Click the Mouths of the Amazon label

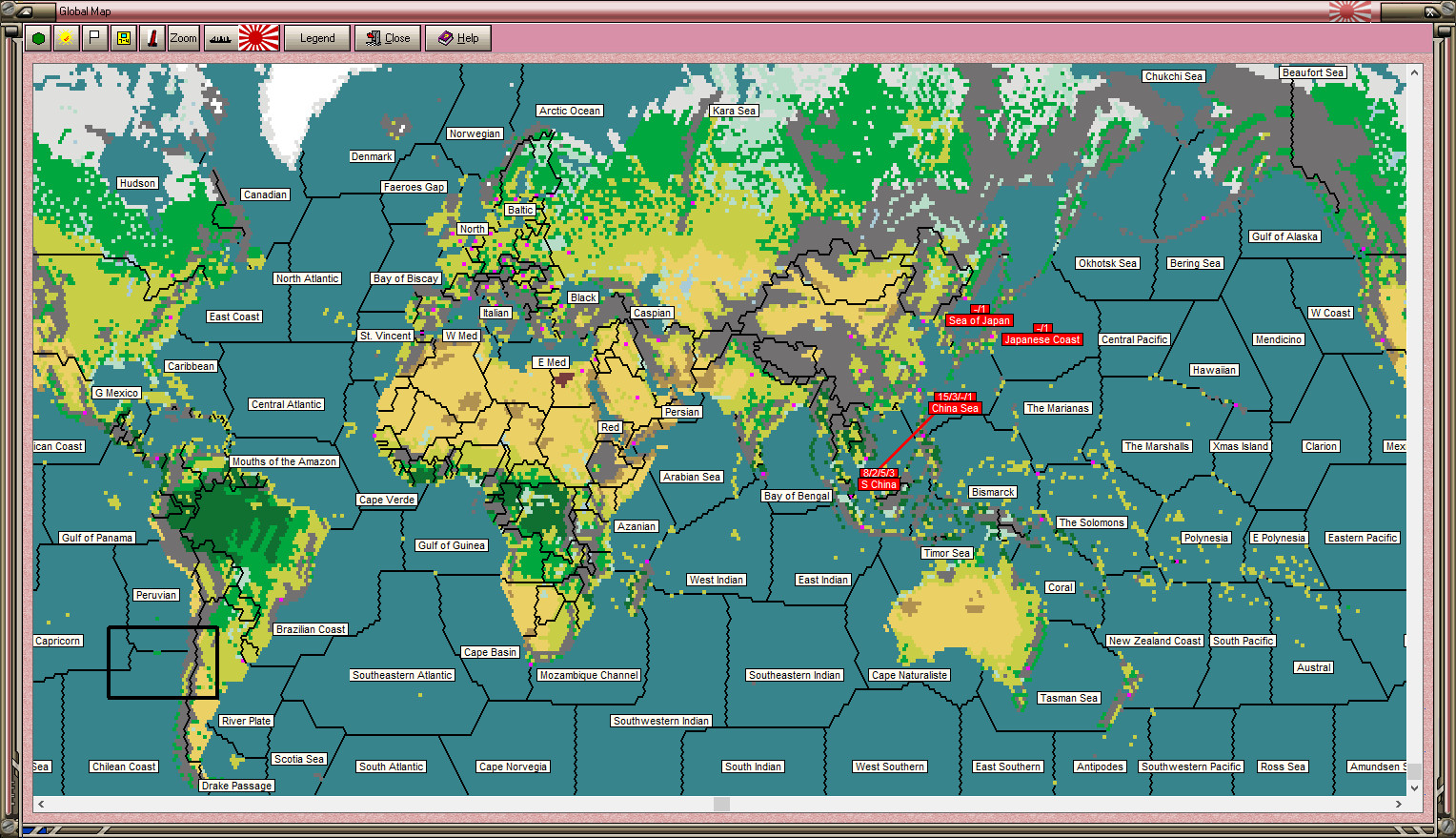click(284, 461)
